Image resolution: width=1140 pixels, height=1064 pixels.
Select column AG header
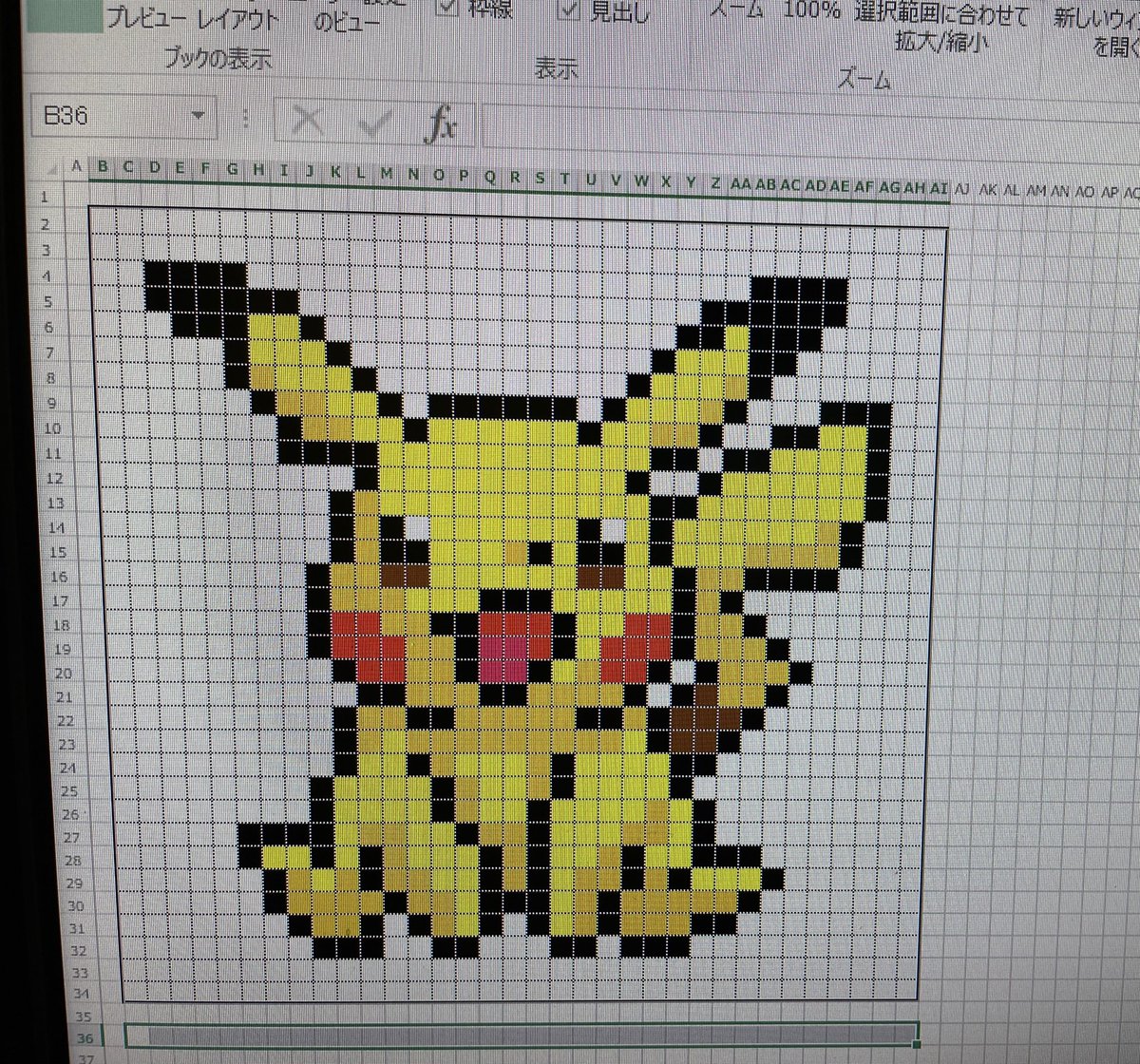[889, 186]
